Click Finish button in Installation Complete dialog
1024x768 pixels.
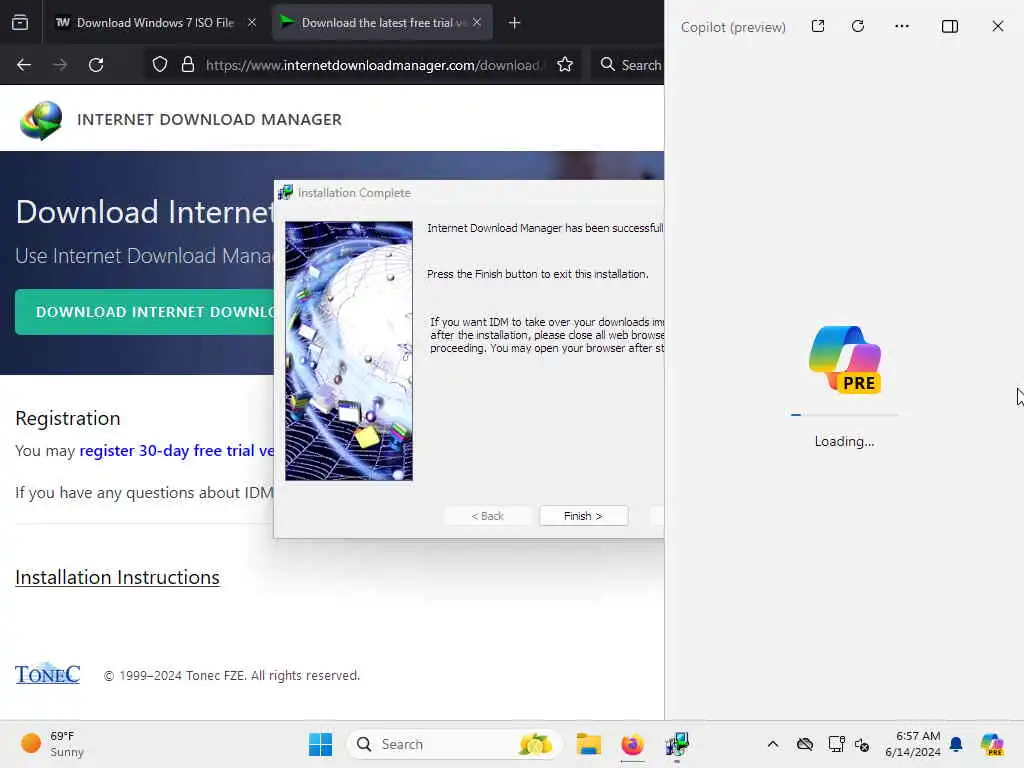(583, 516)
